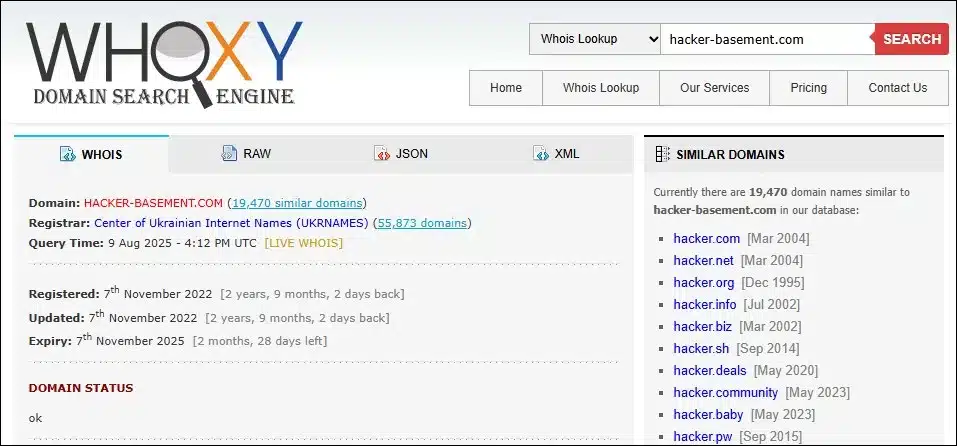
Task: Open the 19,470 similar domains link
Action: click(x=297, y=203)
